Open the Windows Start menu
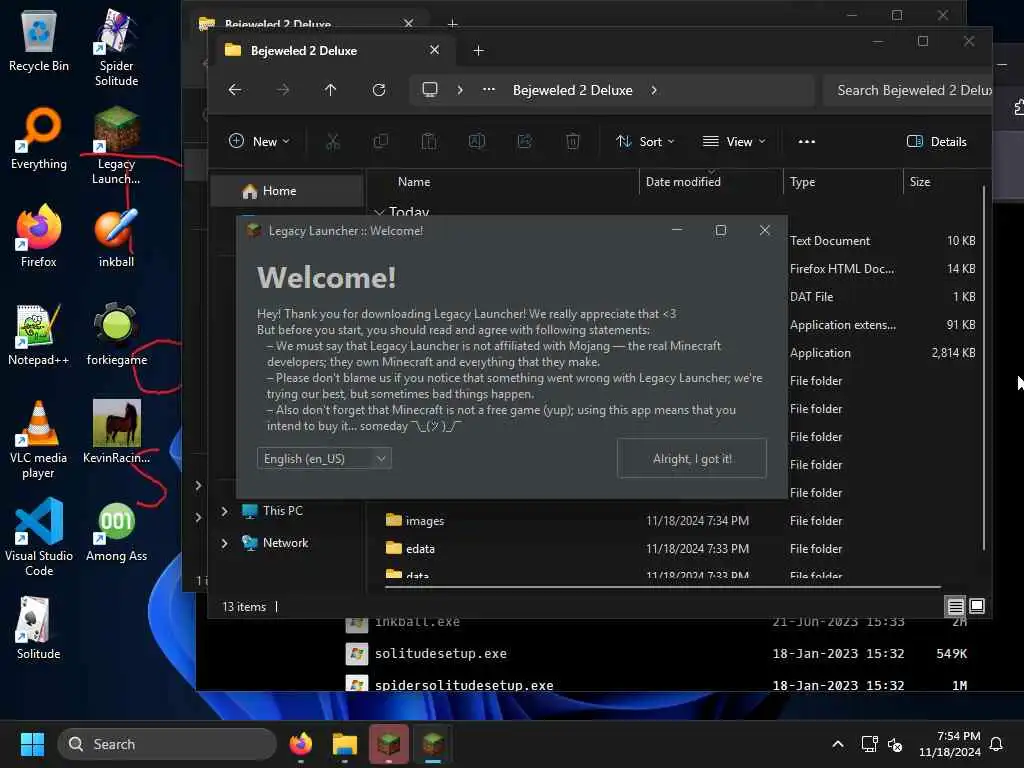 (32, 744)
